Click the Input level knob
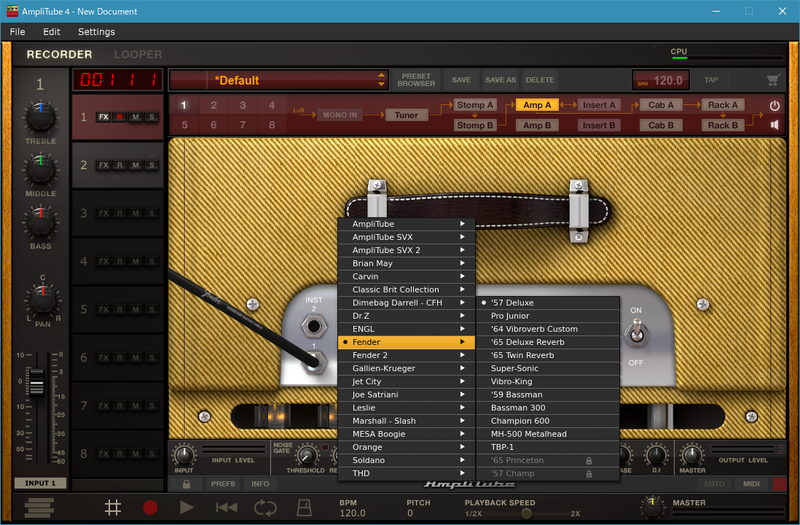This screenshot has height=525, width=800. (x=184, y=455)
